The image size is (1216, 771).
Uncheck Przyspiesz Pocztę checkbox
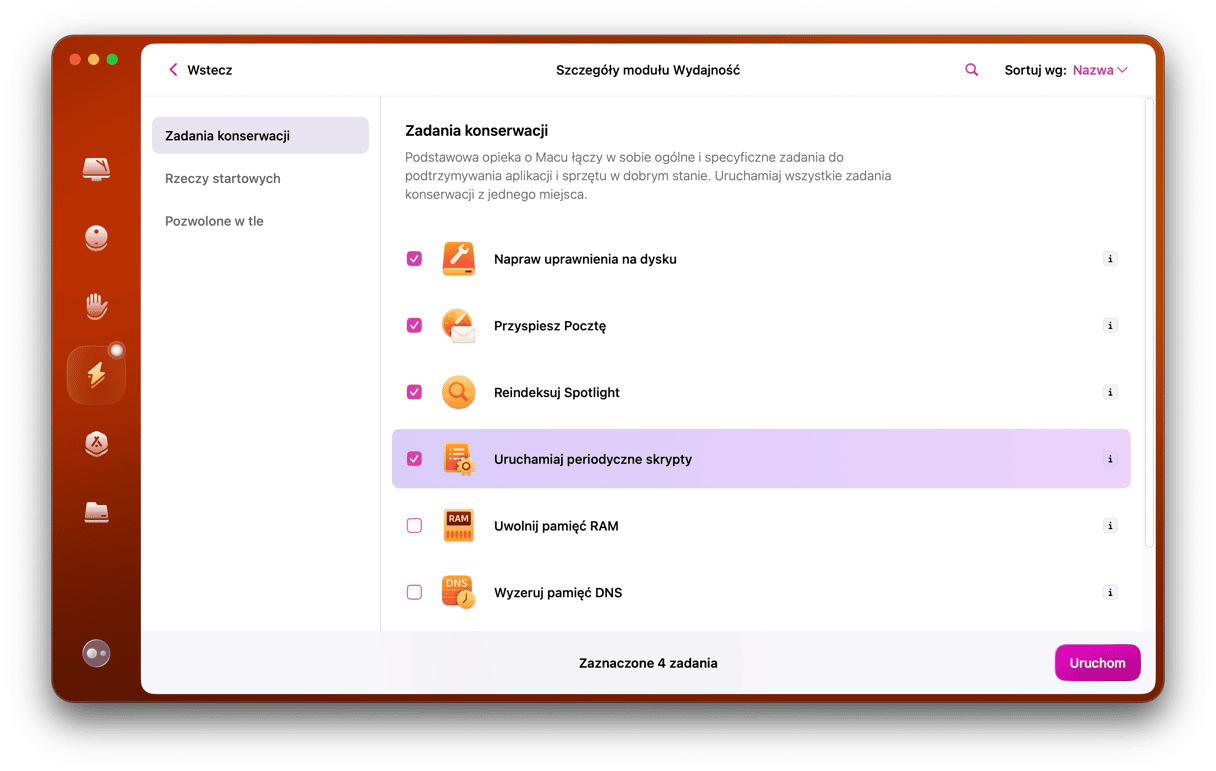(414, 326)
